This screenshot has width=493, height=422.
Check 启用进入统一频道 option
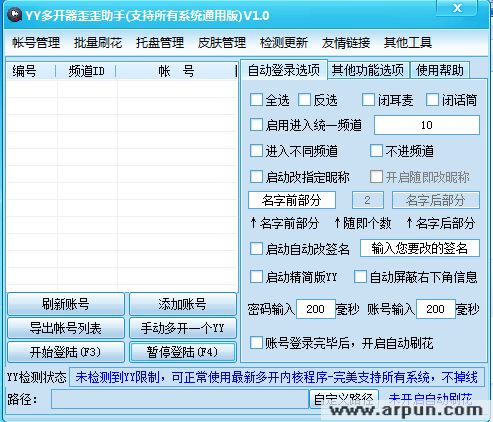256,125
